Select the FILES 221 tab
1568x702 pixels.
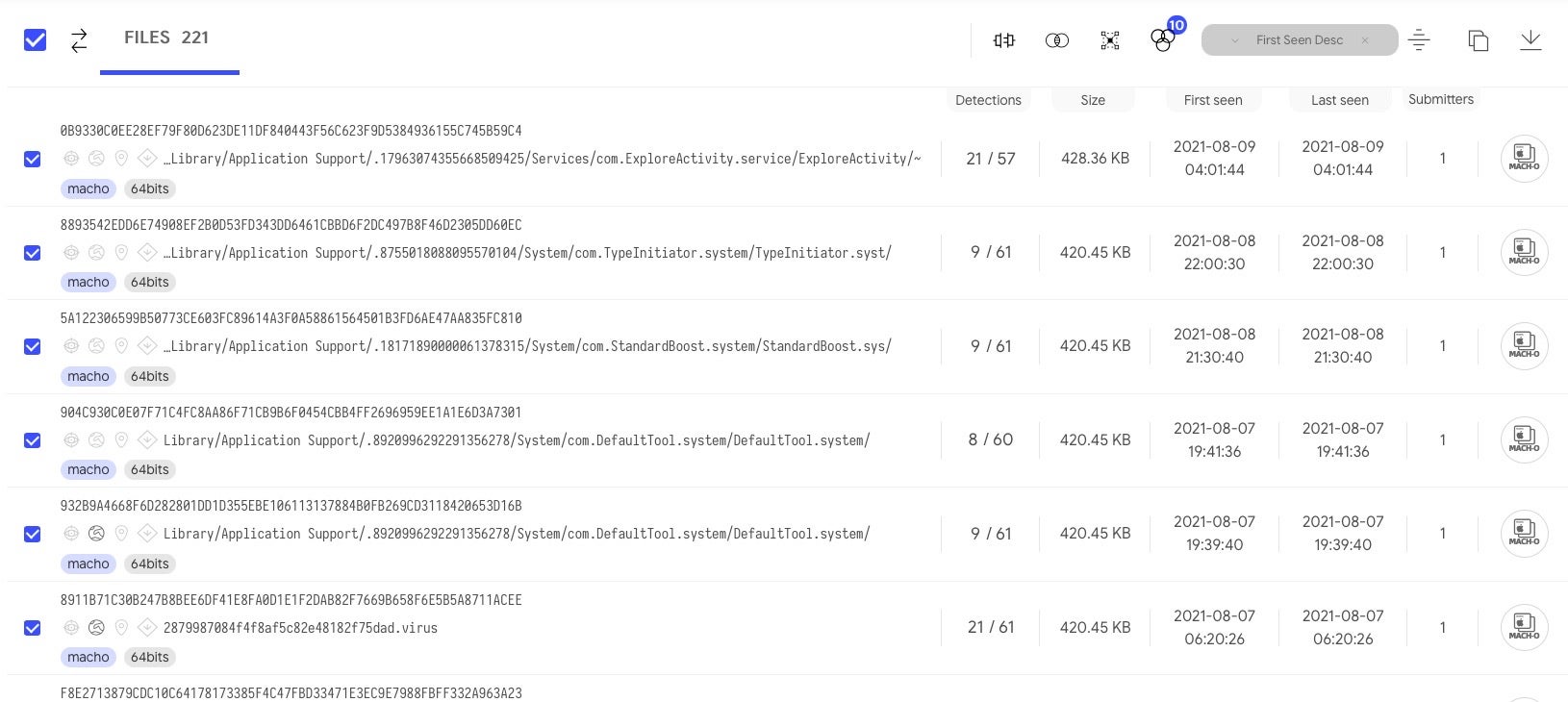tap(166, 38)
